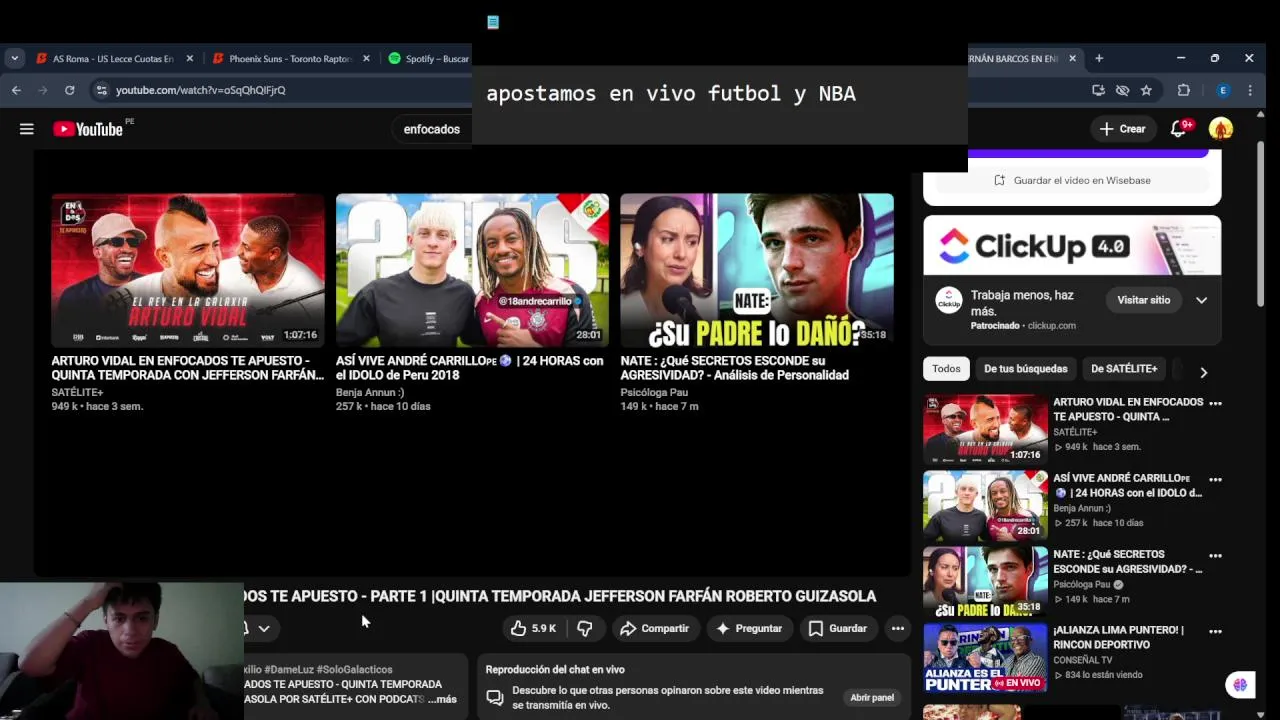Image resolution: width=1280 pixels, height=720 pixels.
Task: Click the hashtag #SoloGalacticos
Action: point(354,670)
